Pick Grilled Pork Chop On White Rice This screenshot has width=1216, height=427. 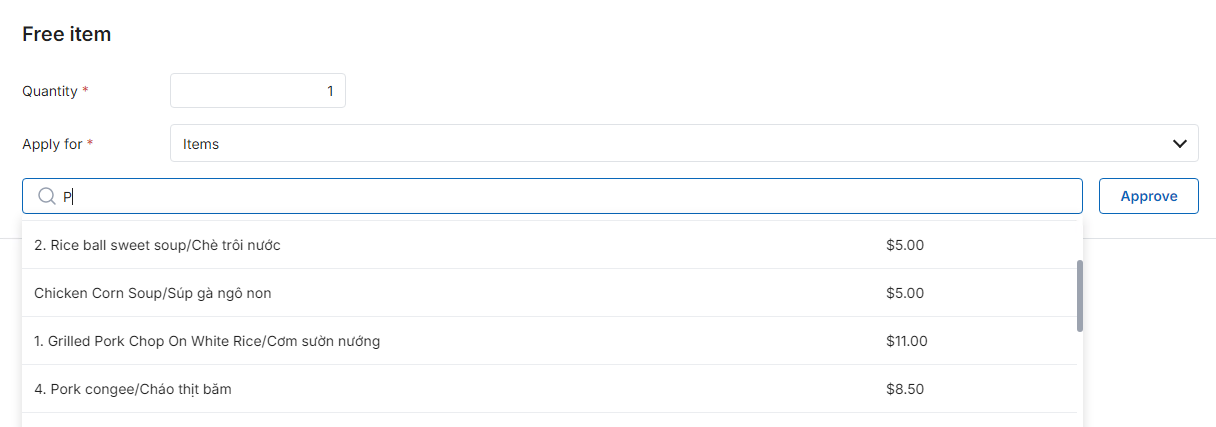click(x=549, y=341)
